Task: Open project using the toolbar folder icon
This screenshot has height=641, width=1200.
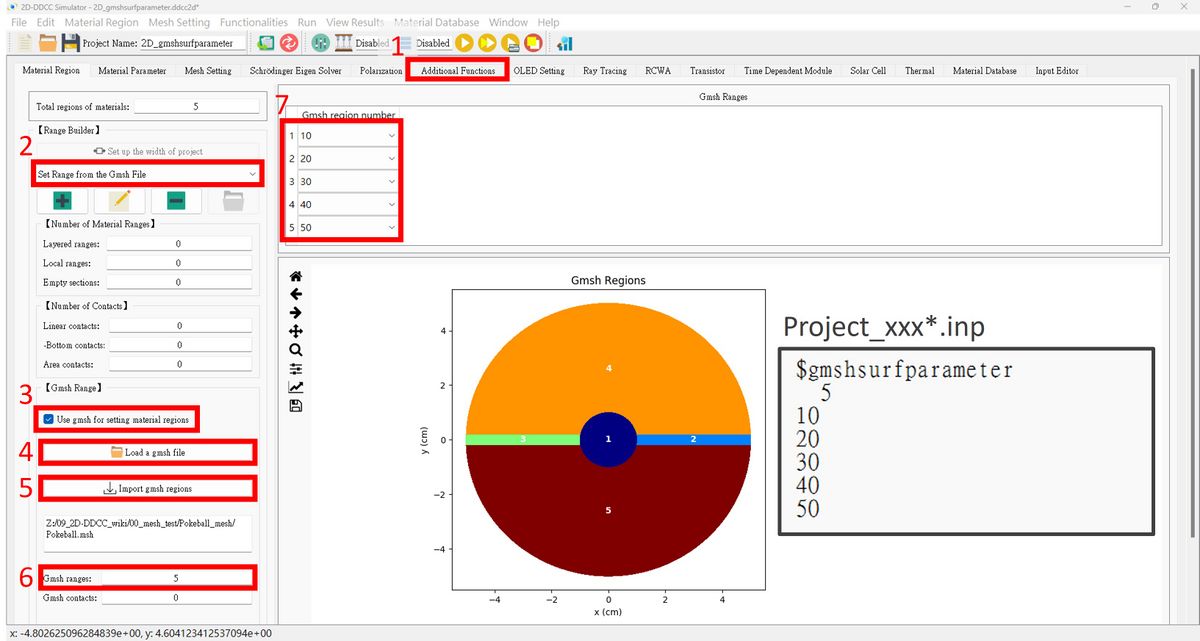Action: tap(48, 43)
